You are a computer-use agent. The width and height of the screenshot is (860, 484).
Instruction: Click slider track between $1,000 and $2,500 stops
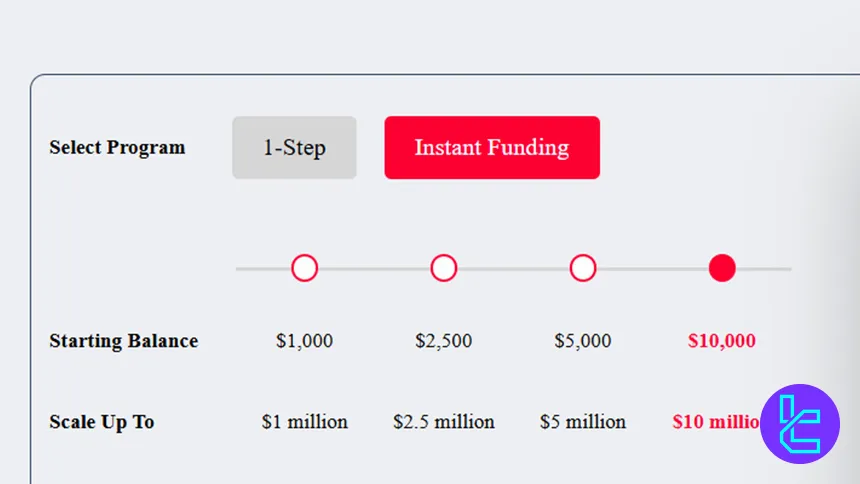pyautogui.click(x=374, y=269)
